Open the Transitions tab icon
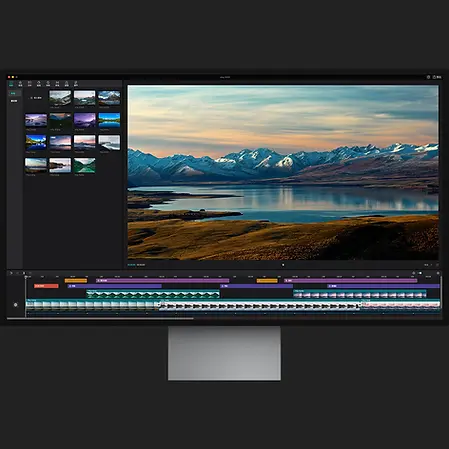449x449 pixels. (57, 83)
